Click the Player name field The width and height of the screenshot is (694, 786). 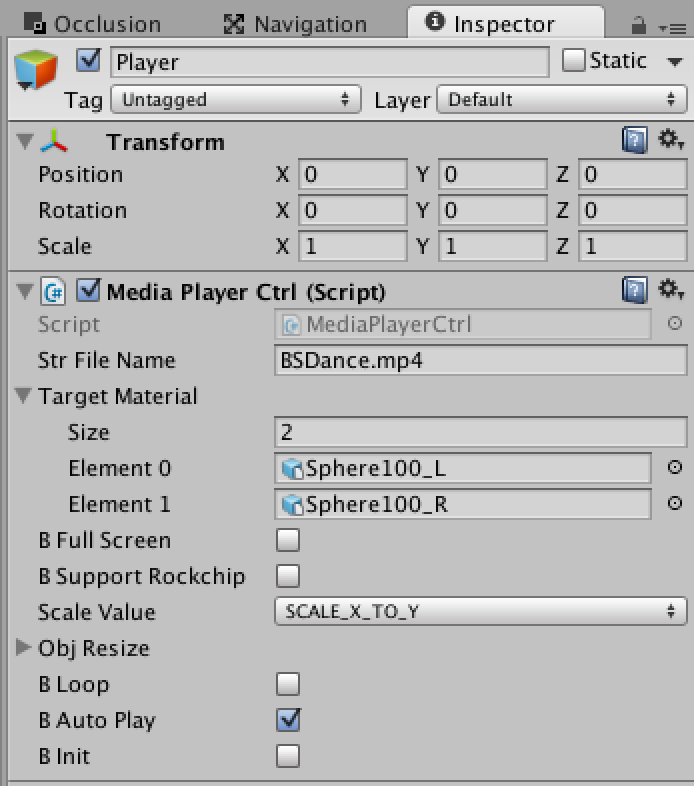pyautogui.click(x=330, y=62)
